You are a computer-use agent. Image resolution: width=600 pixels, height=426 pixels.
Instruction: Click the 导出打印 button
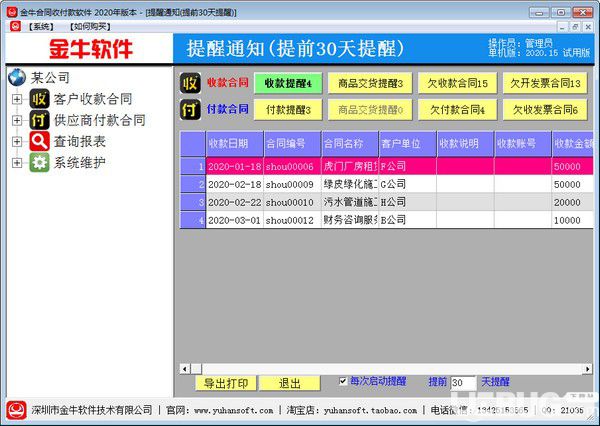(226, 383)
